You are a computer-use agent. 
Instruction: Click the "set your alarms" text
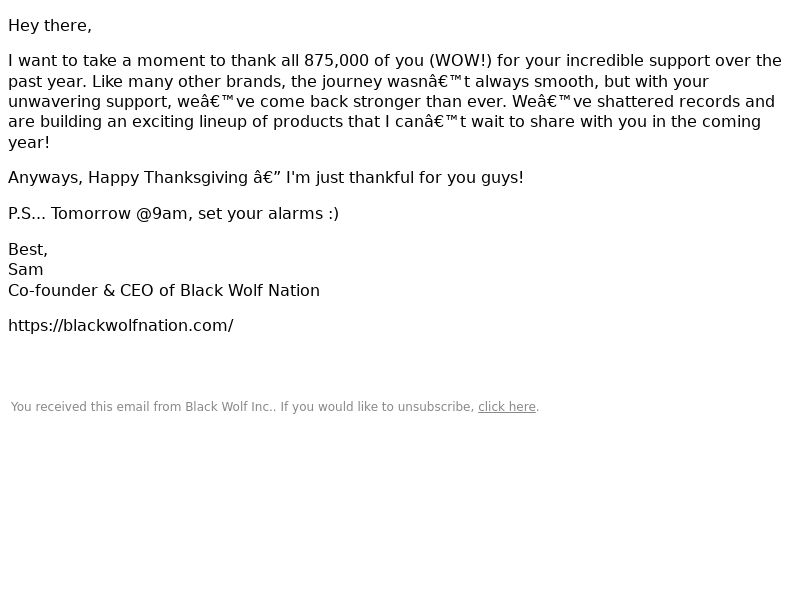[x=260, y=213]
